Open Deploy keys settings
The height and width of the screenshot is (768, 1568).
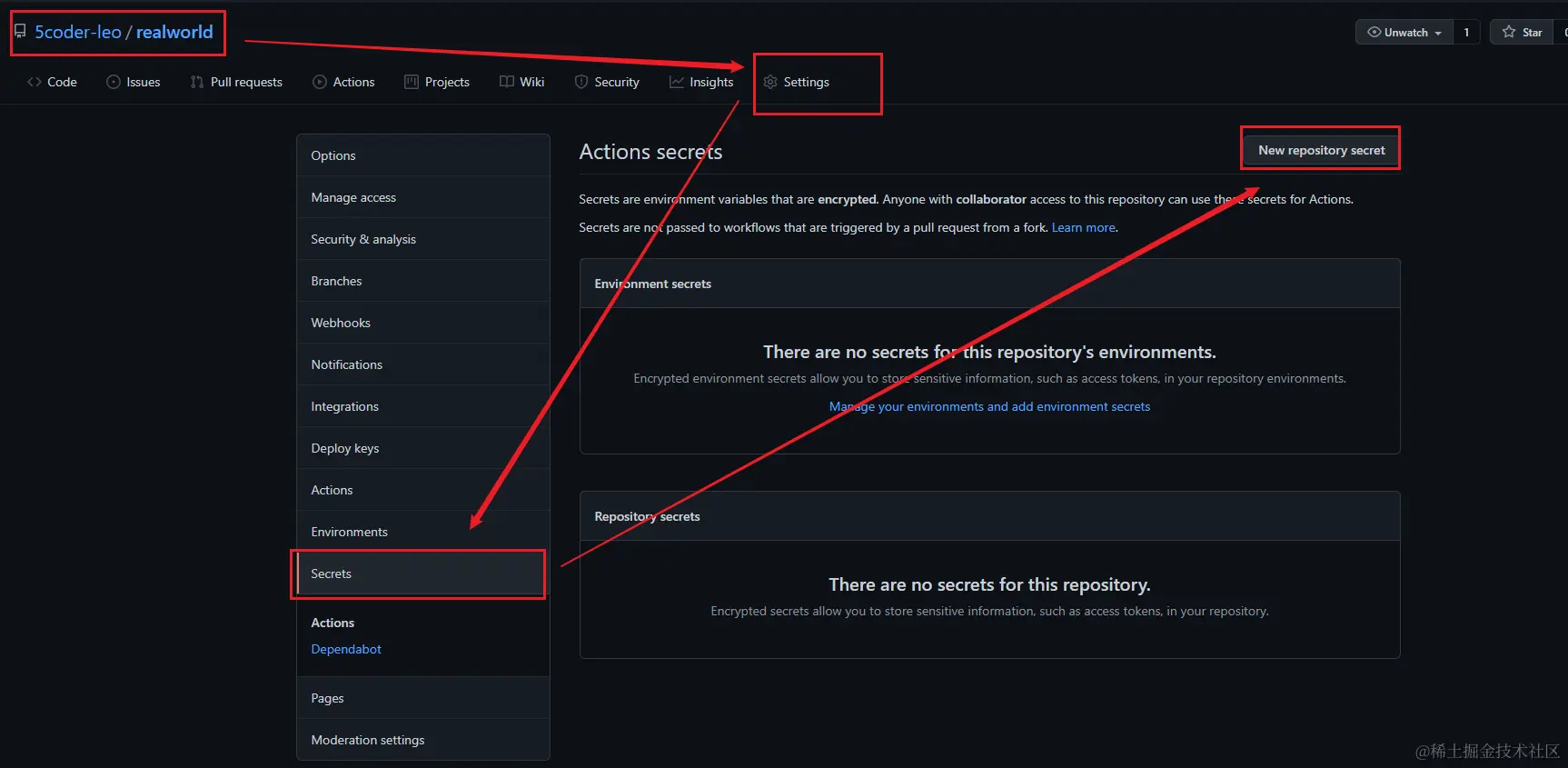tap(423, 448)
